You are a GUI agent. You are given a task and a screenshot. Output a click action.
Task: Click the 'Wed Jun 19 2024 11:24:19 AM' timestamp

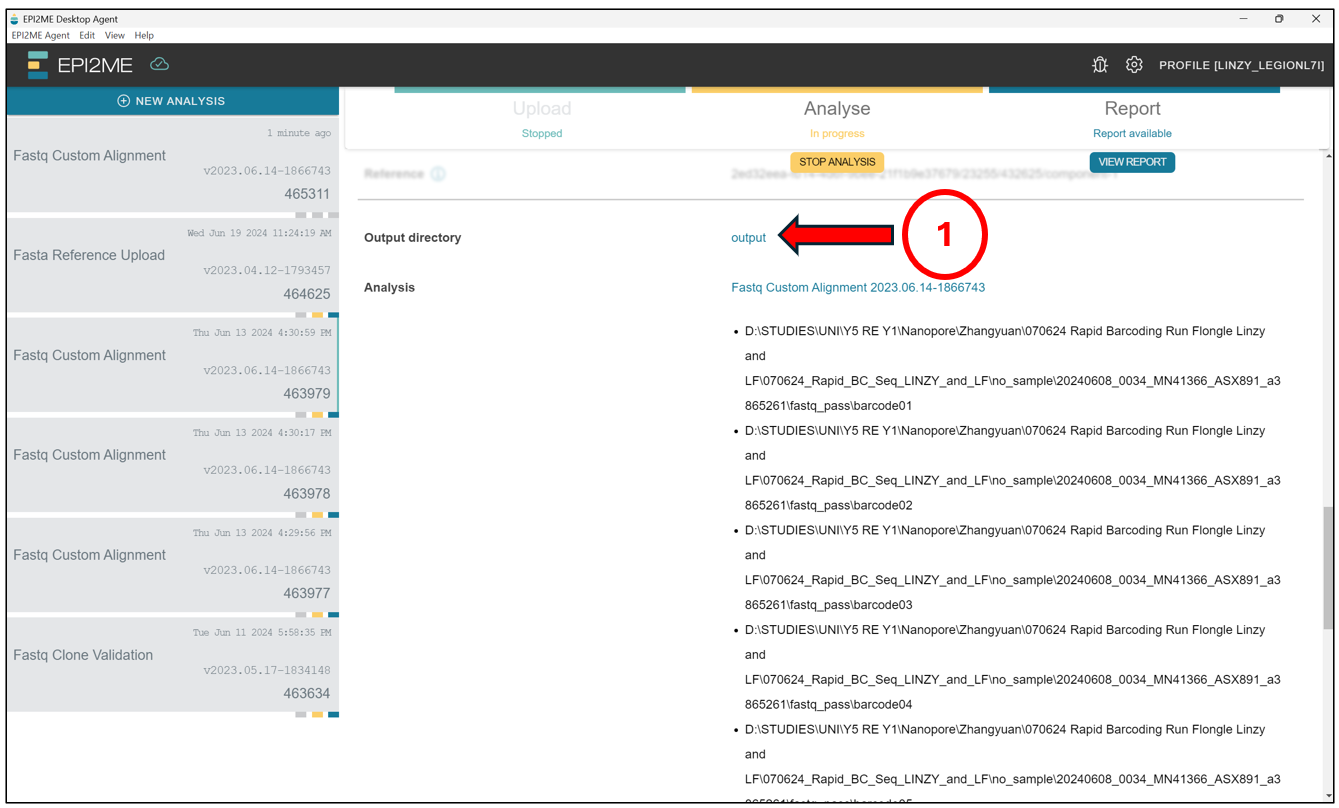pos(259,233)
